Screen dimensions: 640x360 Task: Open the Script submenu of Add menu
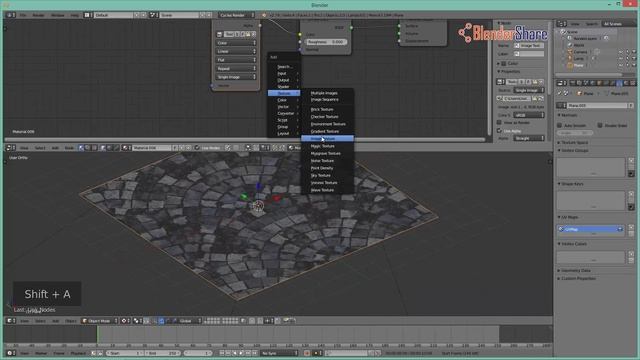tap(284, 120)
